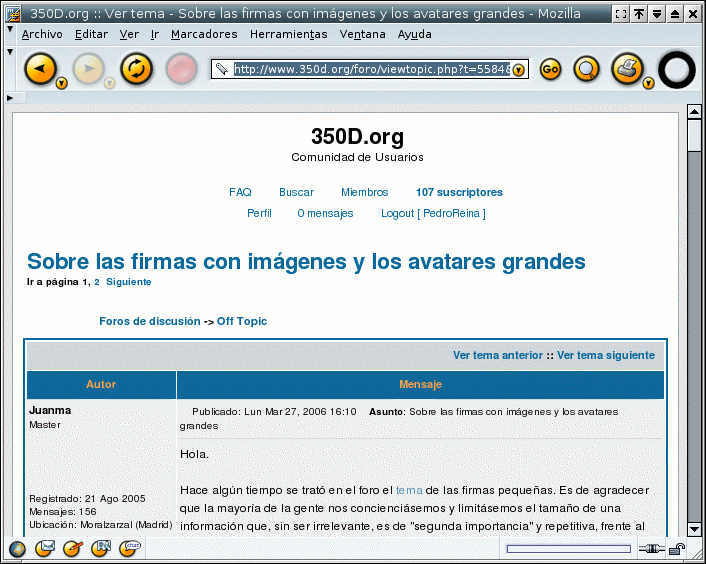Print the page using printer icon
Image resolution: width=706 pixels, height=564 pixels.
click(x=627, y=69)
